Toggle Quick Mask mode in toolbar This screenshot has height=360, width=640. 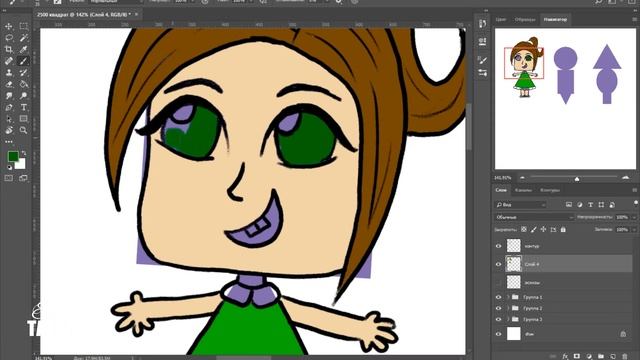point(9,178)
